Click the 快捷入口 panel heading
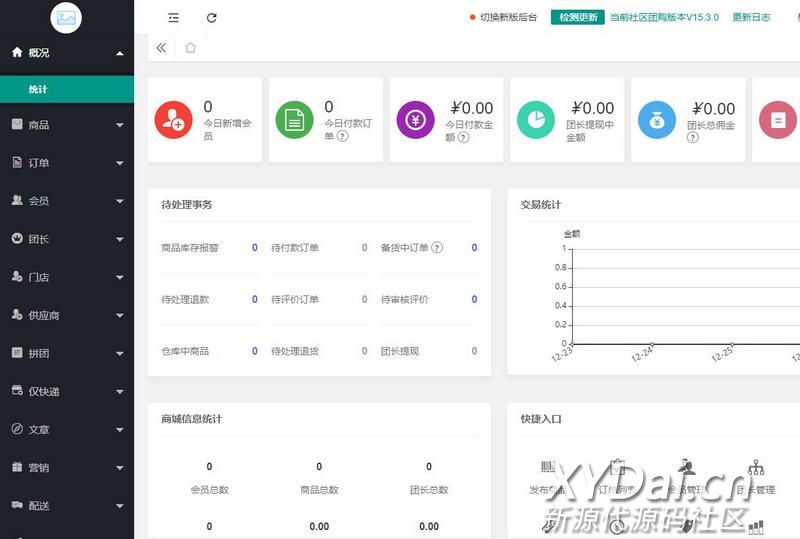The image size is (800, 539). click(x=541, y=419)
